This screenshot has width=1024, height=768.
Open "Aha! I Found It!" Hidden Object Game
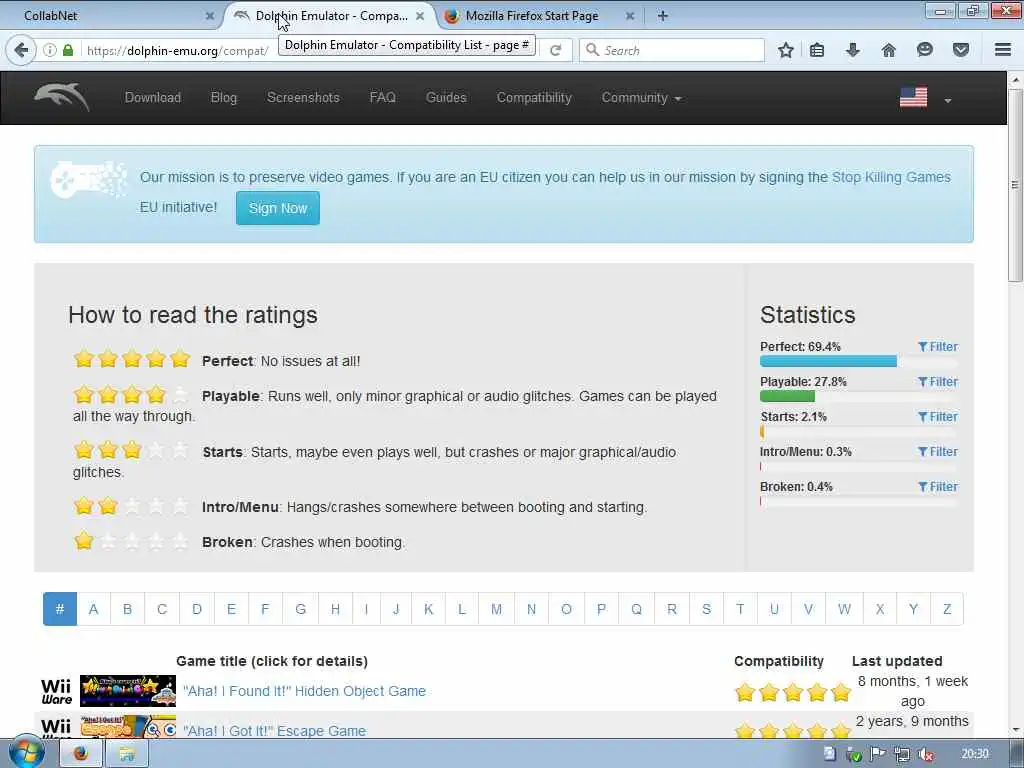coord(304,691)
